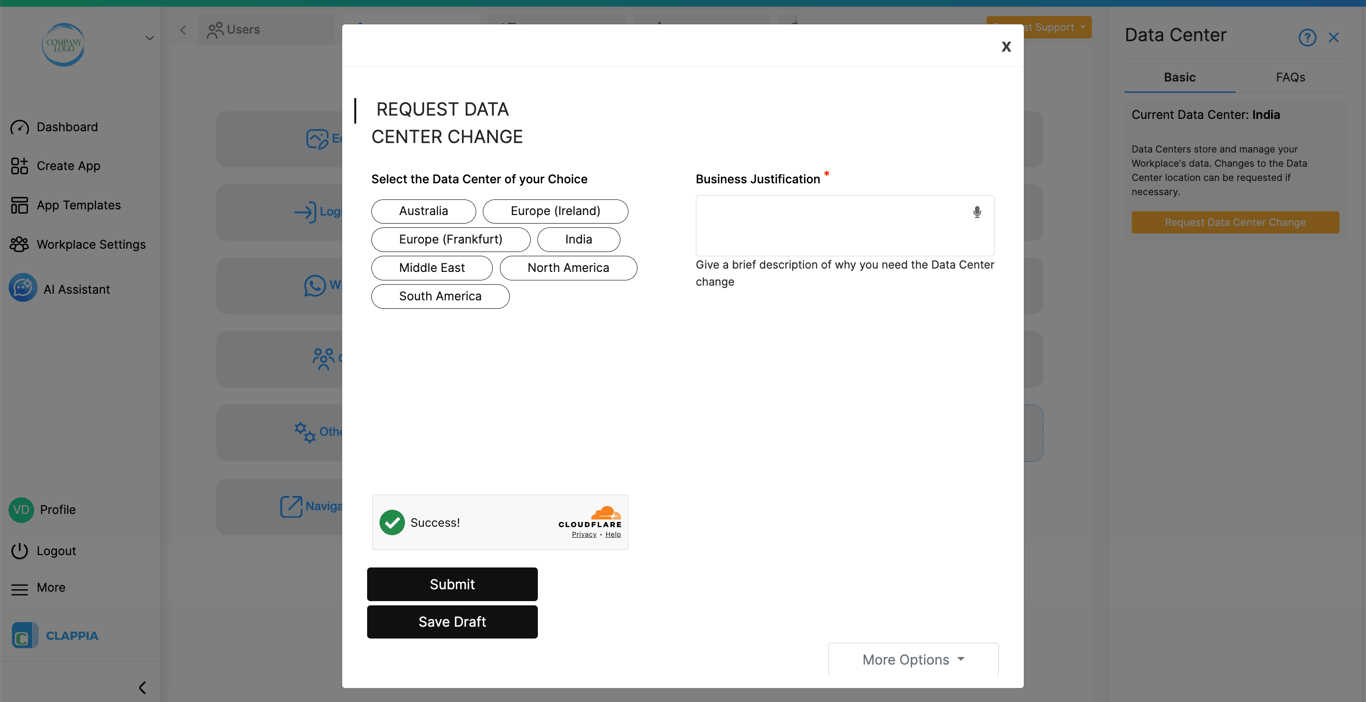Open the Cloudflare Help link
1366x702 pixels.
(x=613, y=534)
